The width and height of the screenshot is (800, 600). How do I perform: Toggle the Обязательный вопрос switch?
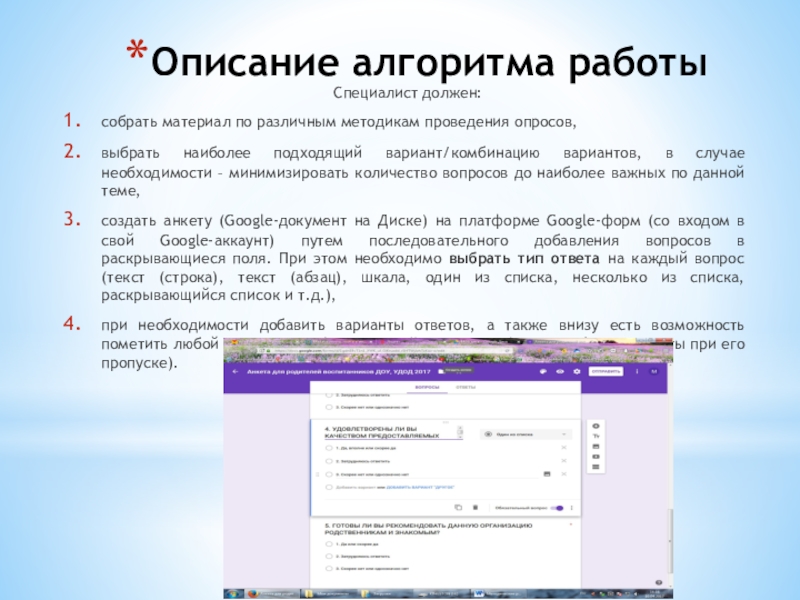tap(559, 508)
